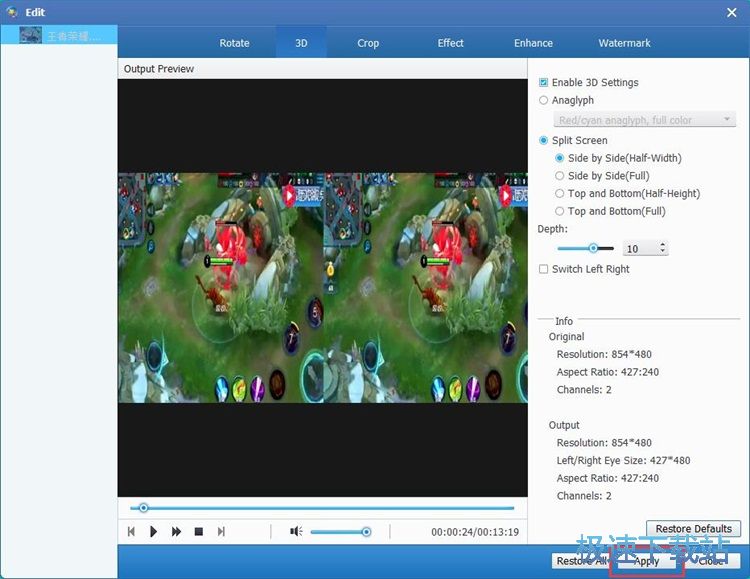Click the Close button at bottom
Screen dimensions: 750x579
[710, 561]
